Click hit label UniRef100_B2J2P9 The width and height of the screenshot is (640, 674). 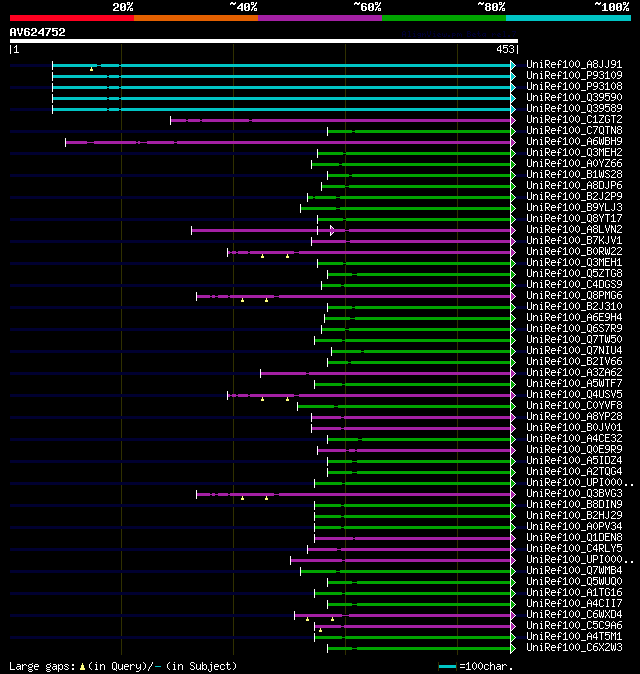[574, 196]
